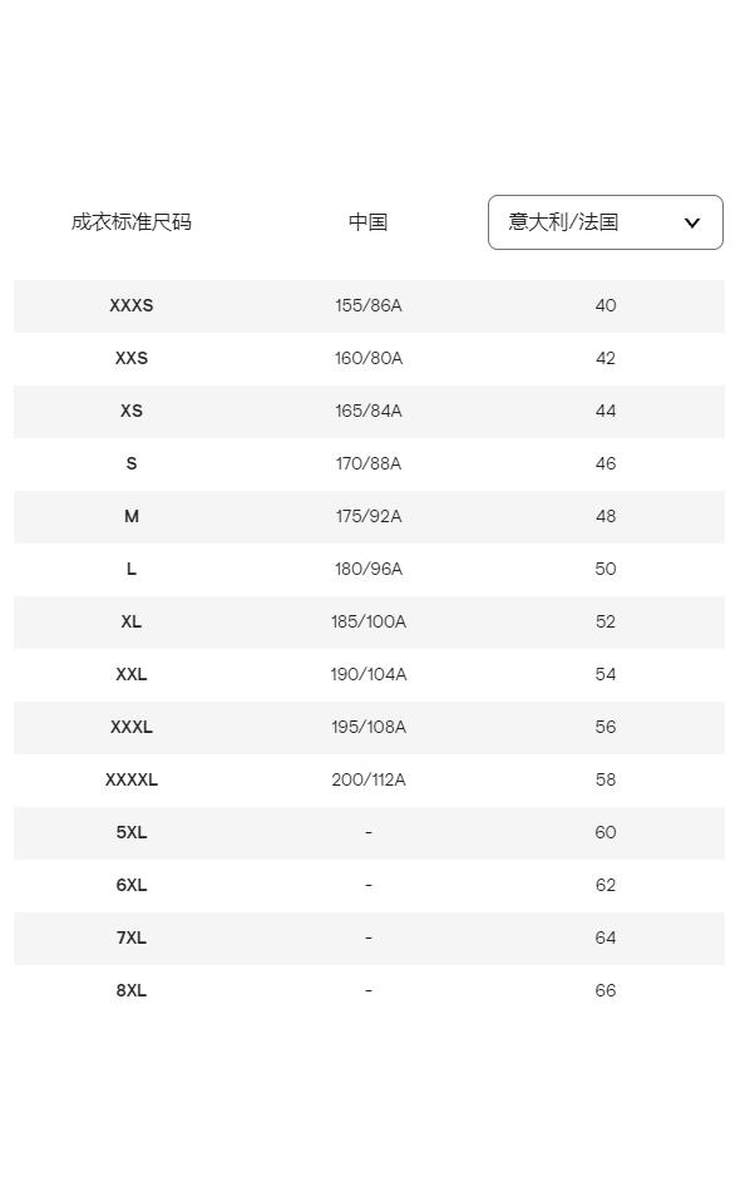Click the 7XL size label
Image resolution: width=750 pixels, height=1200 pixels.
pos(131,938)
